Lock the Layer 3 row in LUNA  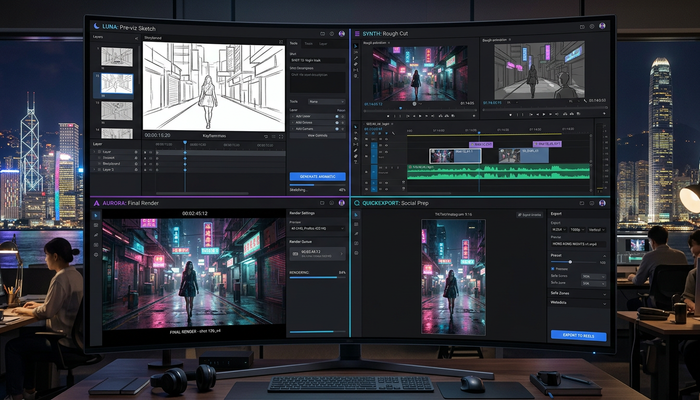(x=136, y=170)
